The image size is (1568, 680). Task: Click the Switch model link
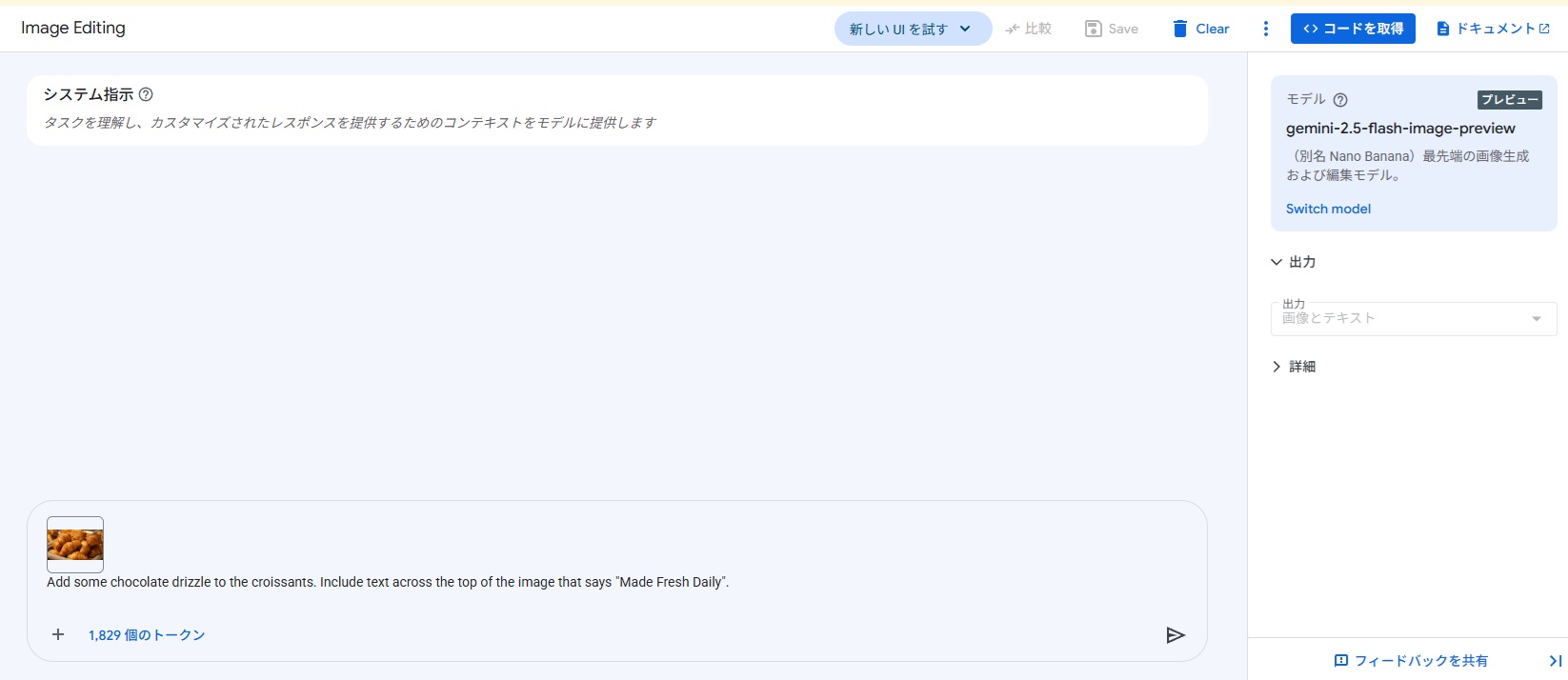tap(1328, 209)
